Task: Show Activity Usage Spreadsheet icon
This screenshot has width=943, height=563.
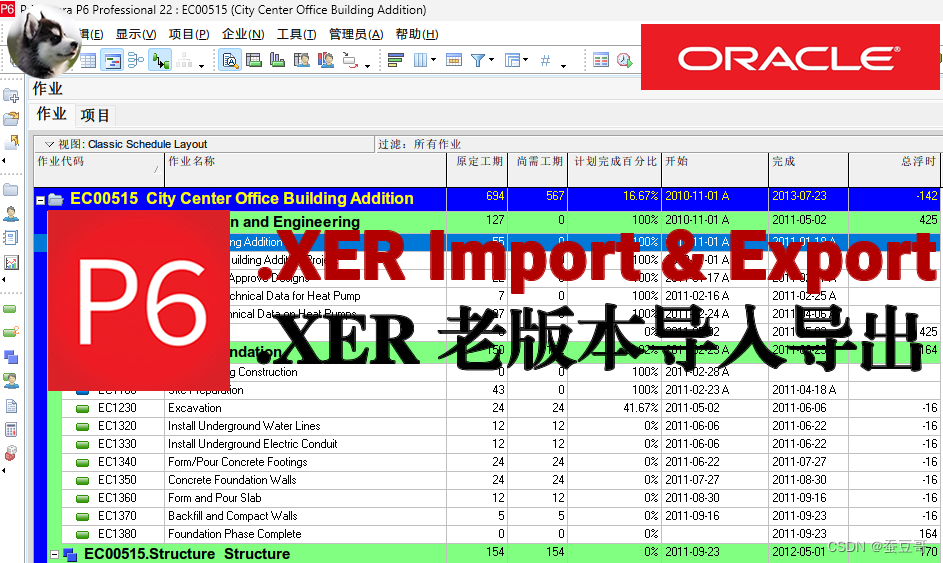Action: click(254, 60)
